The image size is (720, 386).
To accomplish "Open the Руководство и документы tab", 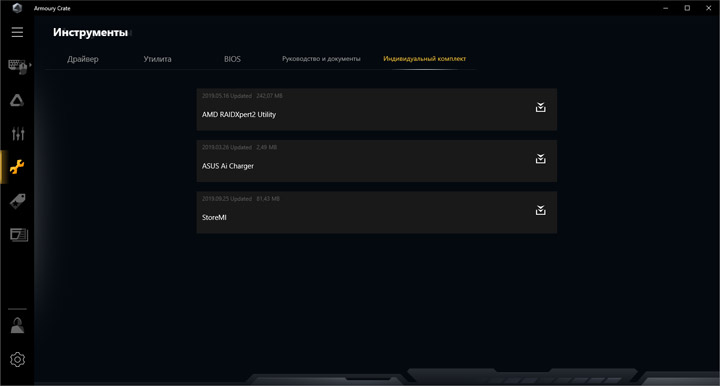I will 321,59.
